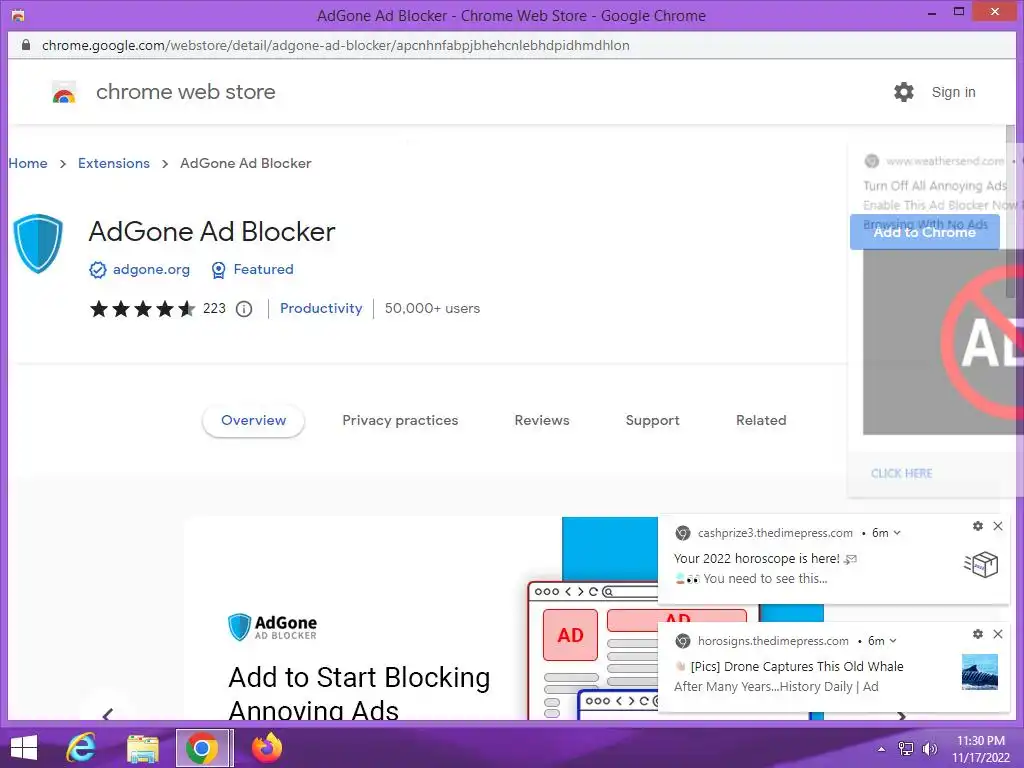This screenshot has width=1024, height=768.
Task: Click the address bar URL
Action: 336,45
